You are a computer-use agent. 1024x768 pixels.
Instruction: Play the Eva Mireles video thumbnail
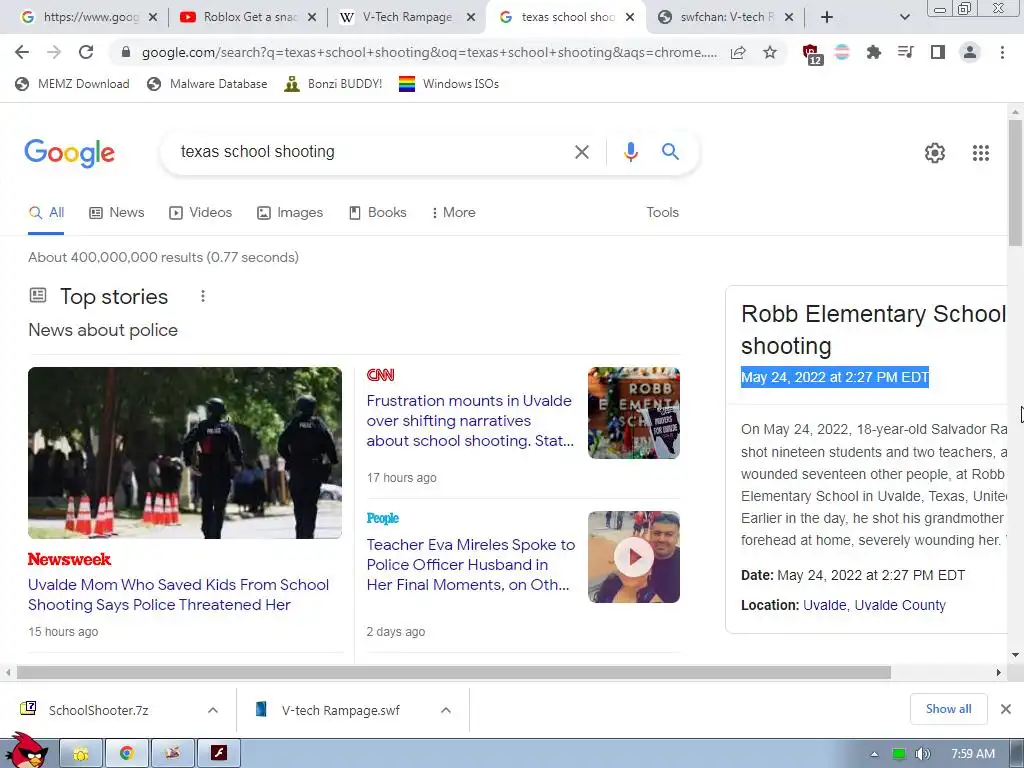point(633,557)
